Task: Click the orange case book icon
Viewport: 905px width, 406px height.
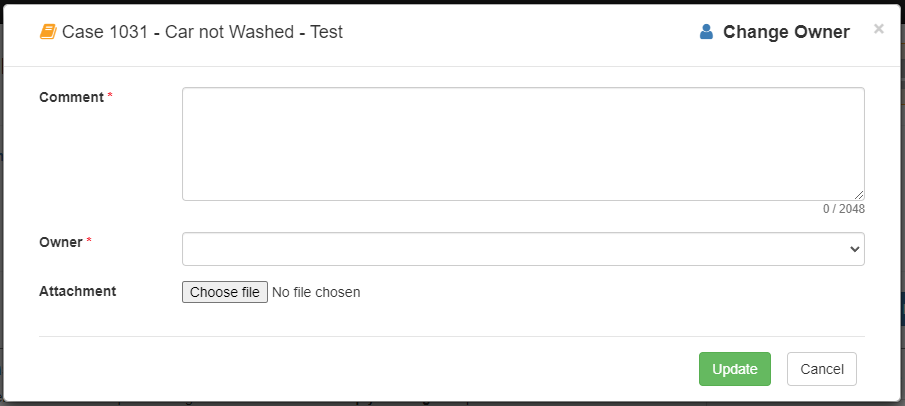Action: coord(48,32)
